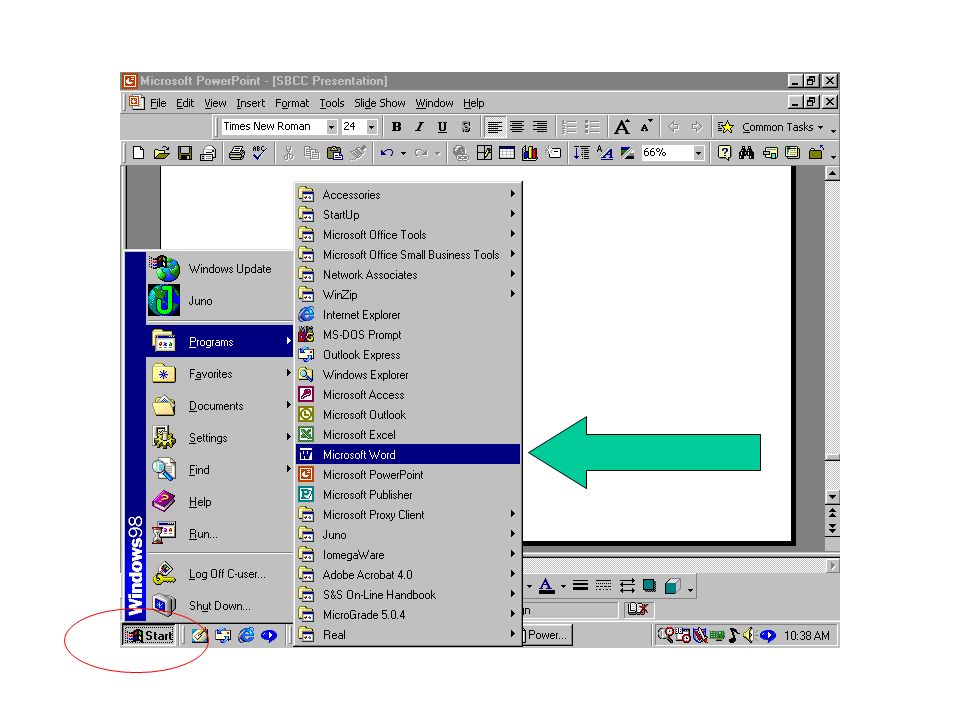Copy selection with the Copy icon

pyautogui.click(x=312, y=152)
